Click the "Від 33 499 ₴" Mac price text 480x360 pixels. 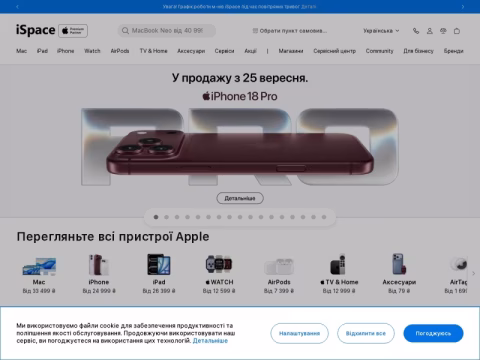39,291
